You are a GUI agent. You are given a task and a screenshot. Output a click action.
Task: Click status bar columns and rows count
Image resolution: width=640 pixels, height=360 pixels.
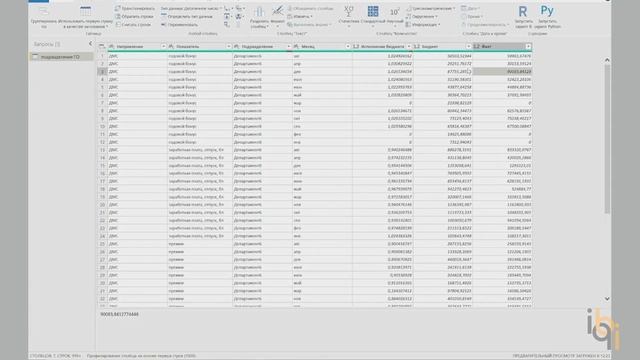(x=55, y=356)
